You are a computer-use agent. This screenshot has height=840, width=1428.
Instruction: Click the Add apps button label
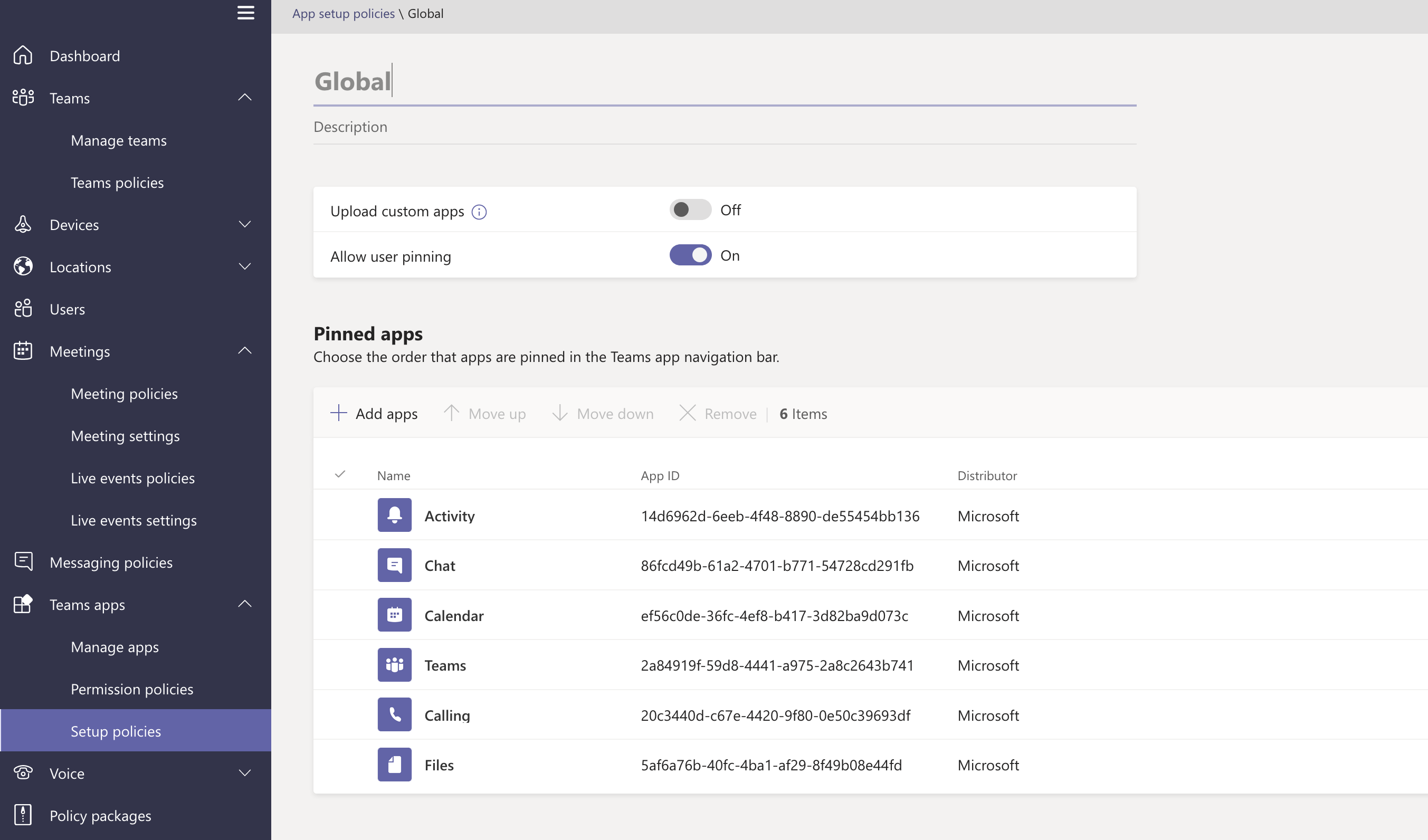click(386, 414)
